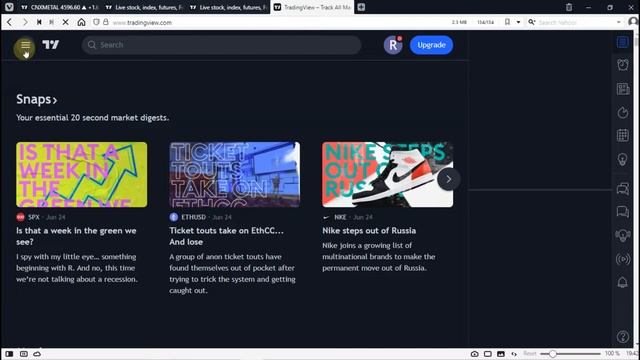Click the status bar sync cloud icon
Viewport: 640px width, 360px height.
37,354
